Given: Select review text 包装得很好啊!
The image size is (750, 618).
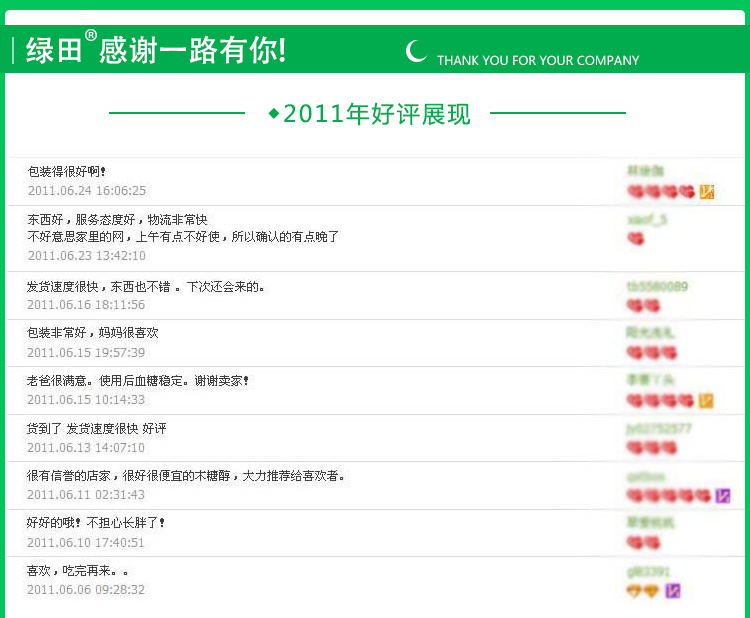Looking at the screenshot, I should [x=66, y=171].
